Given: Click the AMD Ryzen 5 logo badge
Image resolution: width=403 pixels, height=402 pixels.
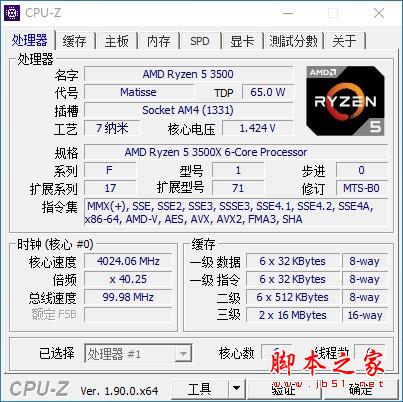Looking at the screenshot, I should 345,101.
